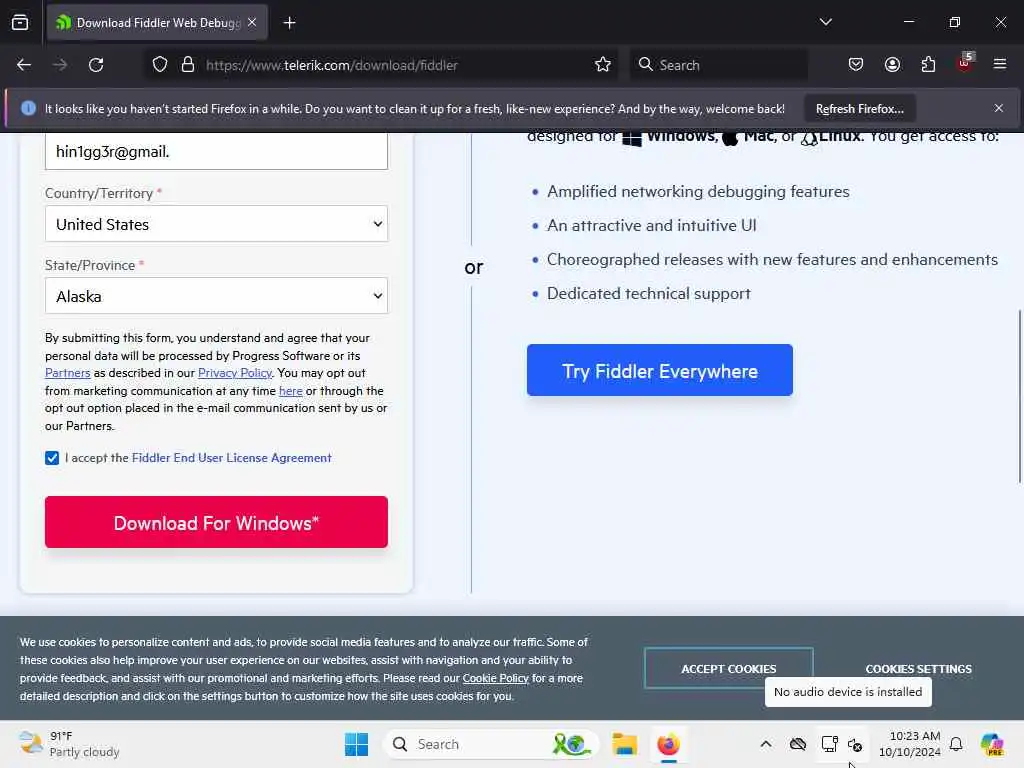Click the muted audio tray icon
Screen dimensions: 1024x768
click(x=855, y=744)
